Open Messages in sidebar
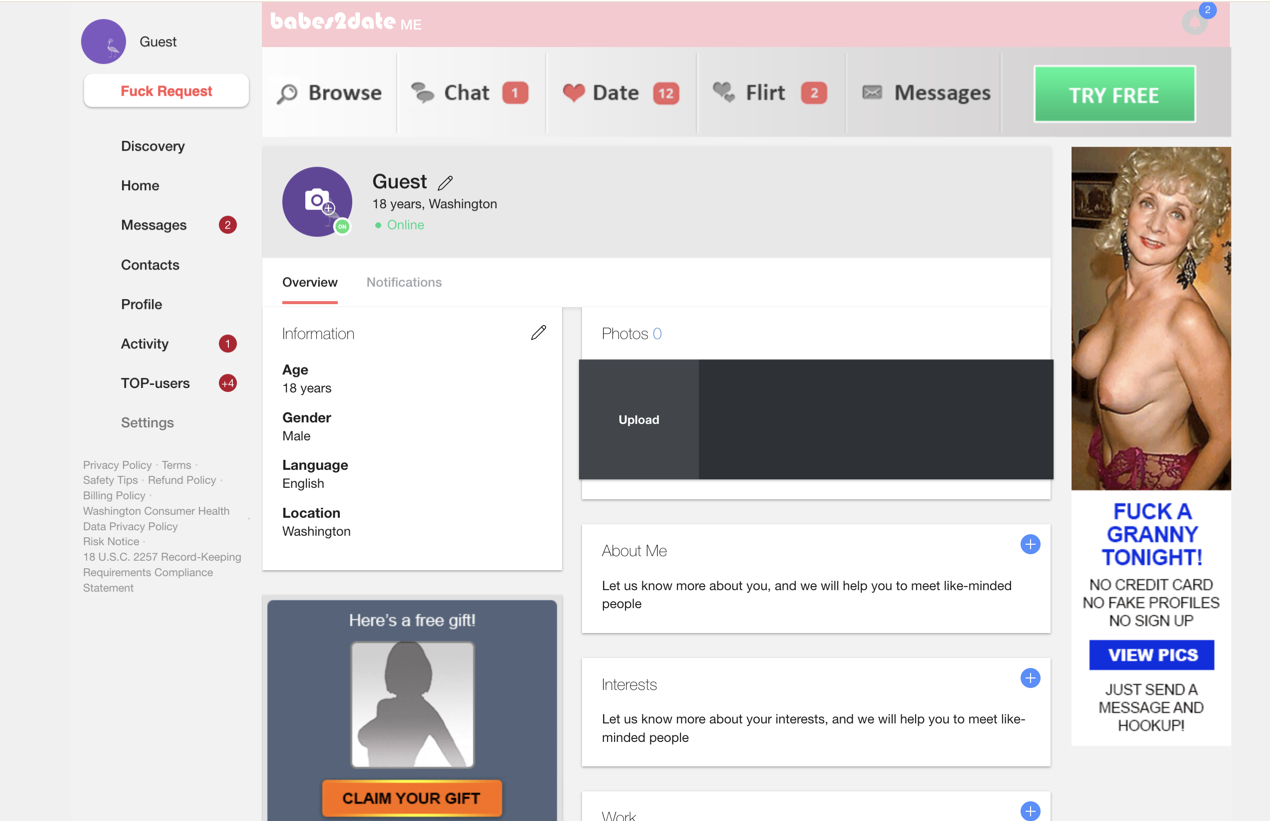This screenshot has width=1271, height=821. point(154,225)
